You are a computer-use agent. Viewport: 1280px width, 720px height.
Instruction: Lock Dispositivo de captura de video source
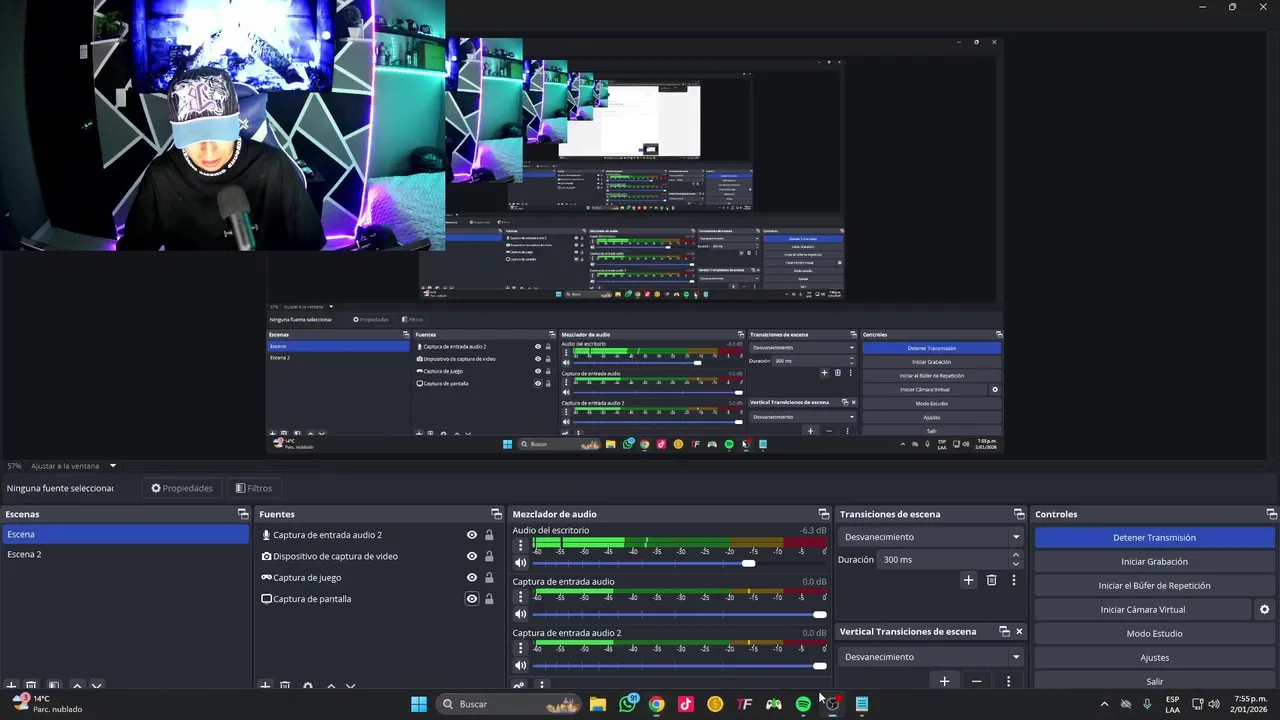tap(489, 556)
